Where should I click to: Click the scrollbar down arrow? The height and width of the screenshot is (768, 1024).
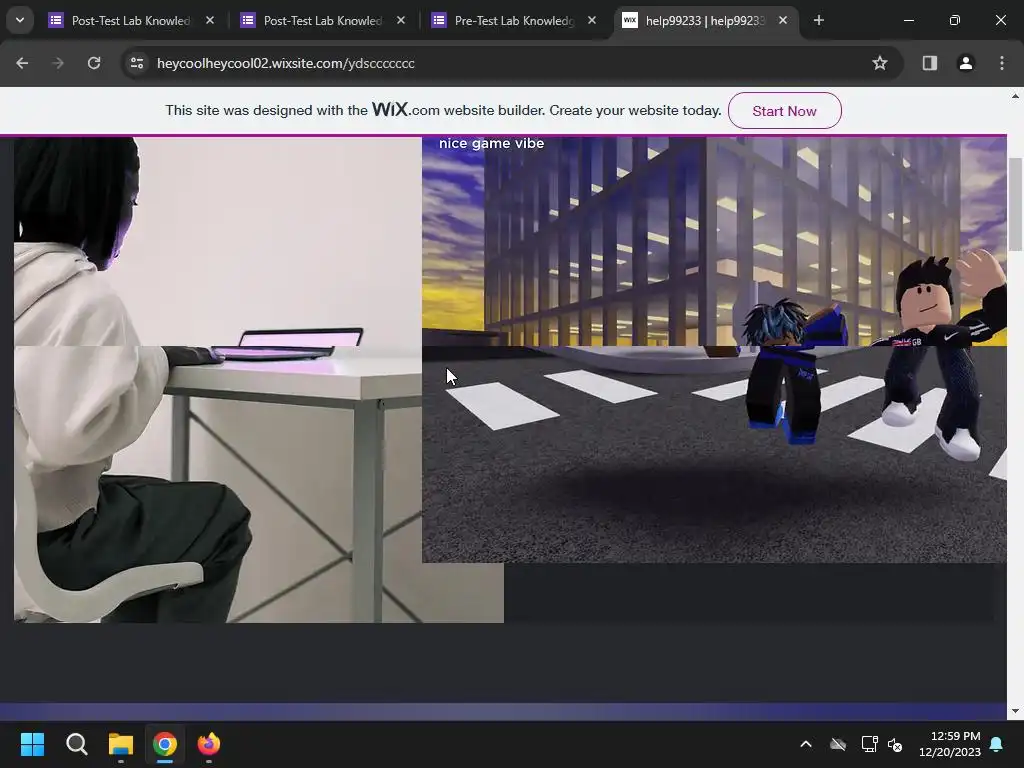[x=1015, y=711]
